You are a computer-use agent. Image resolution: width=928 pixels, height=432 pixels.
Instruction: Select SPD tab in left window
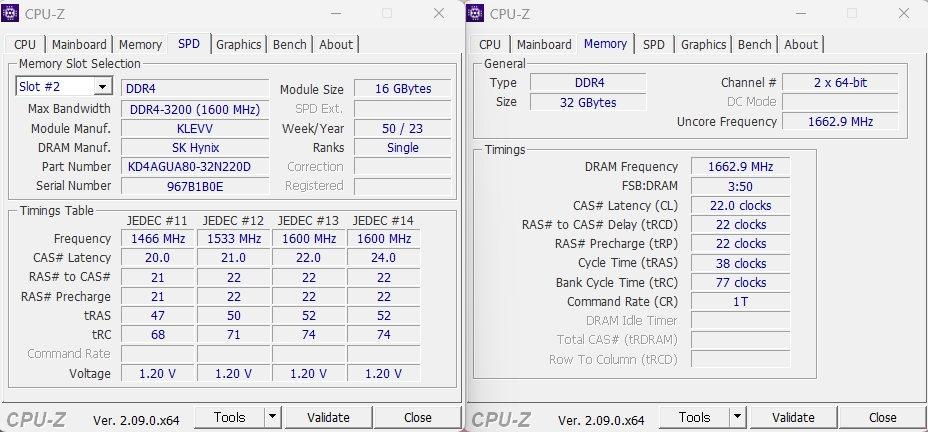coord(189,44)
